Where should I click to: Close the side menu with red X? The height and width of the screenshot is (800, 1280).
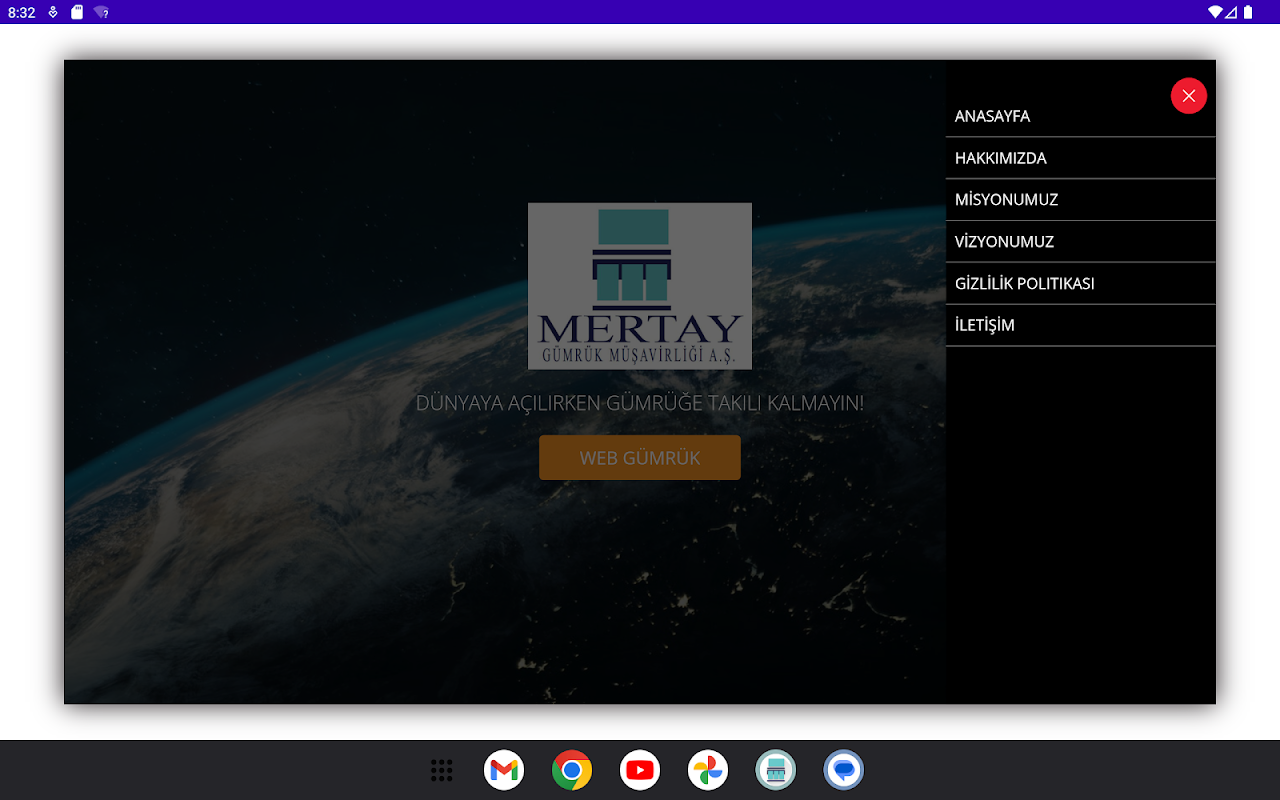click(x=1188, y=96)
